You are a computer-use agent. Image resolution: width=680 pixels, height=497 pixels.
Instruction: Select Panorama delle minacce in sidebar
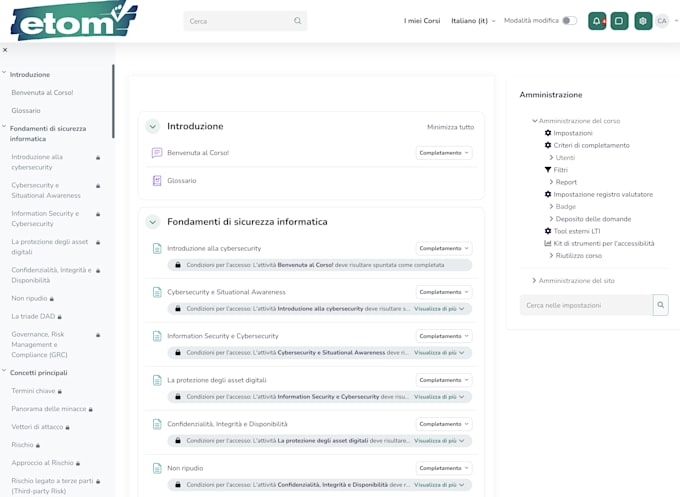coord(49,409)
